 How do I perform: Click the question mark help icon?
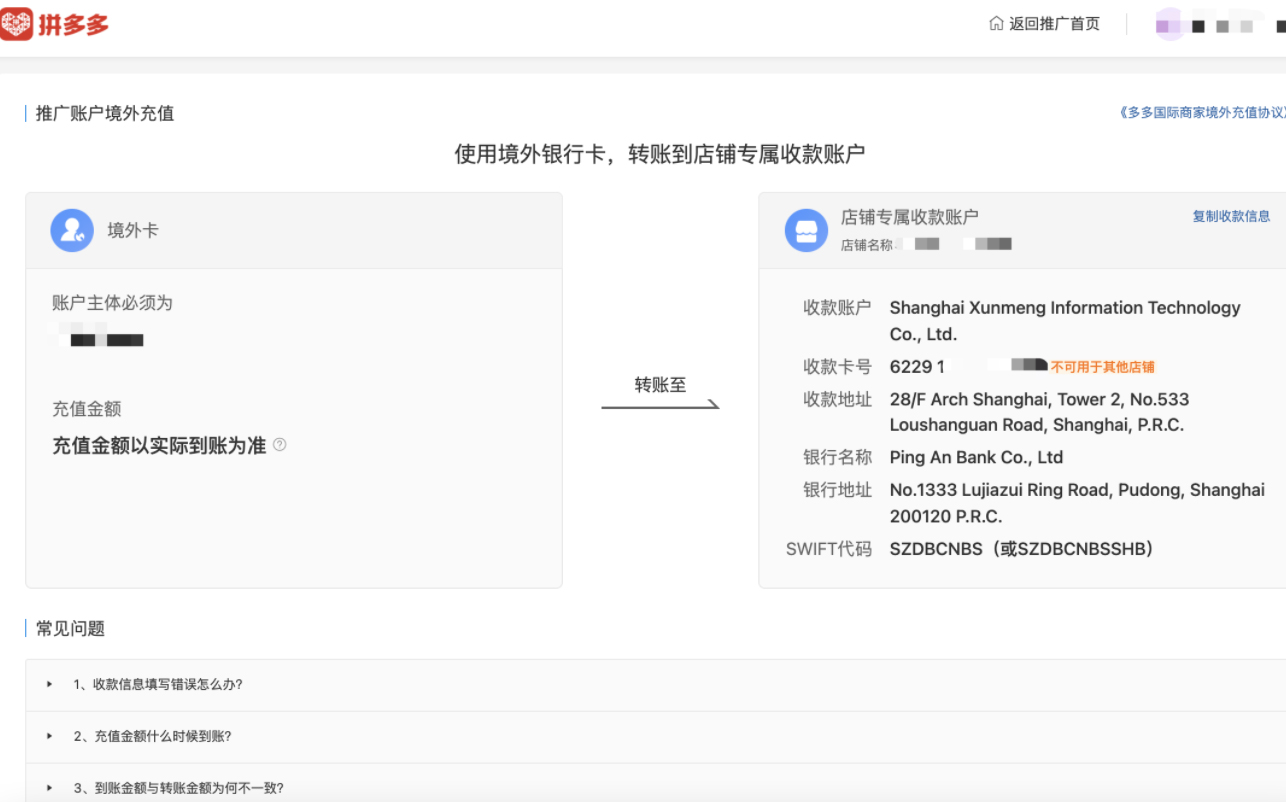(x=278, y=446)
